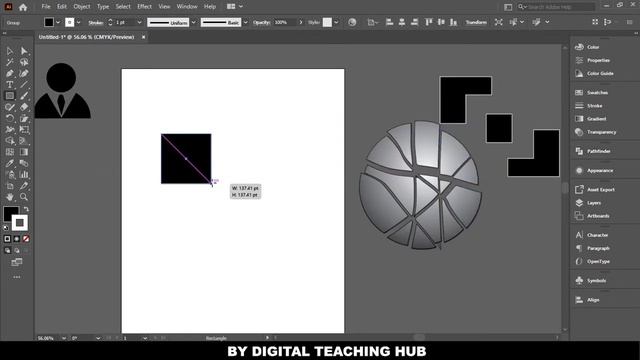The image size is (640, 360).
Task: Open Uniform width profile dropdown
Action: [193, 23]
